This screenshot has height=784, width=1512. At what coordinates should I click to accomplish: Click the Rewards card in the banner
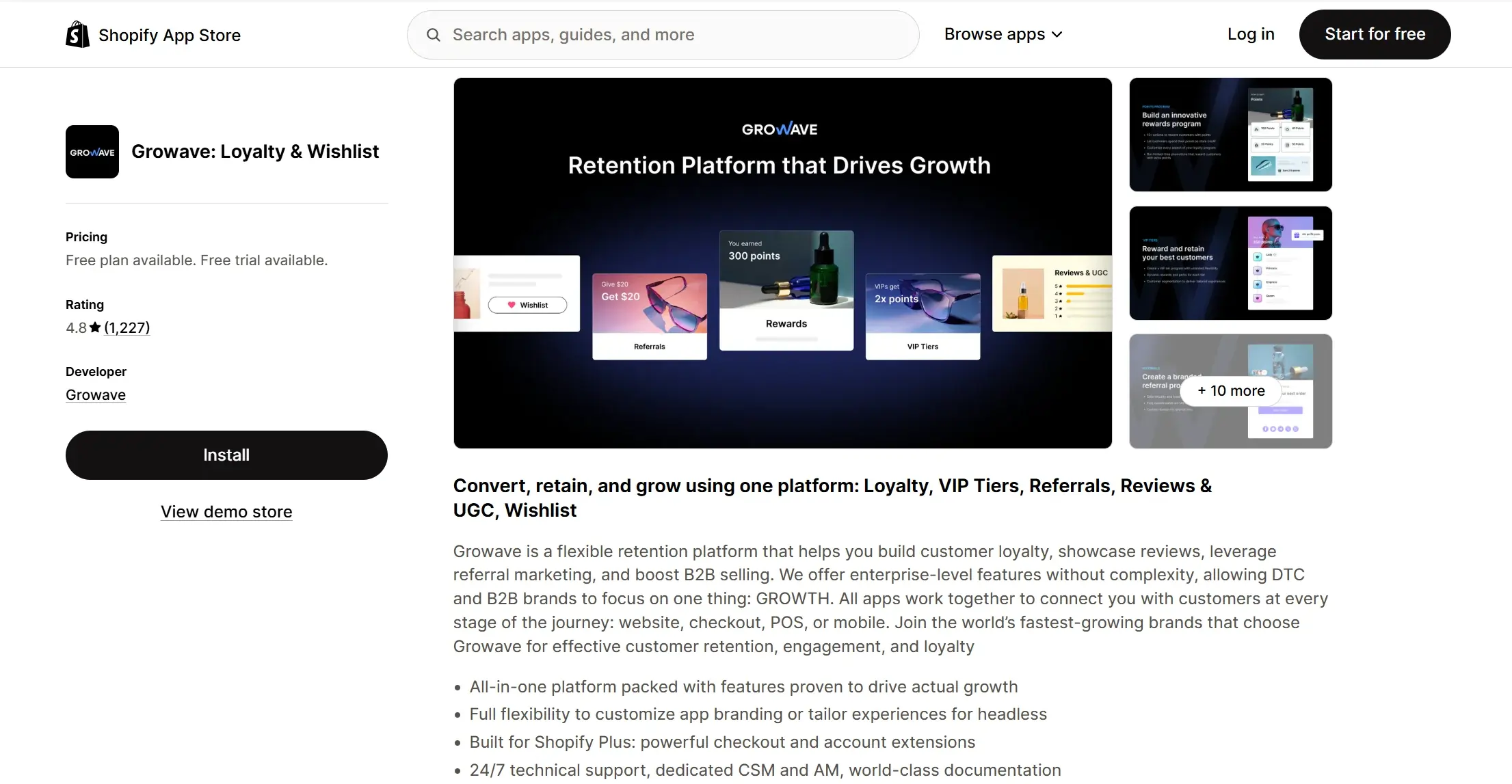[x=786, y=290]
